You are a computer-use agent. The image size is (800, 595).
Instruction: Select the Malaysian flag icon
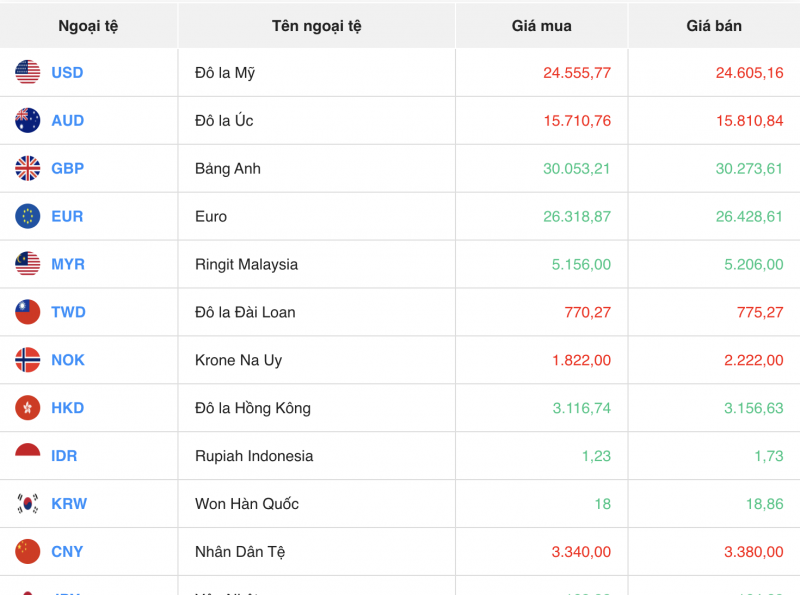click(x=28, y=264)
